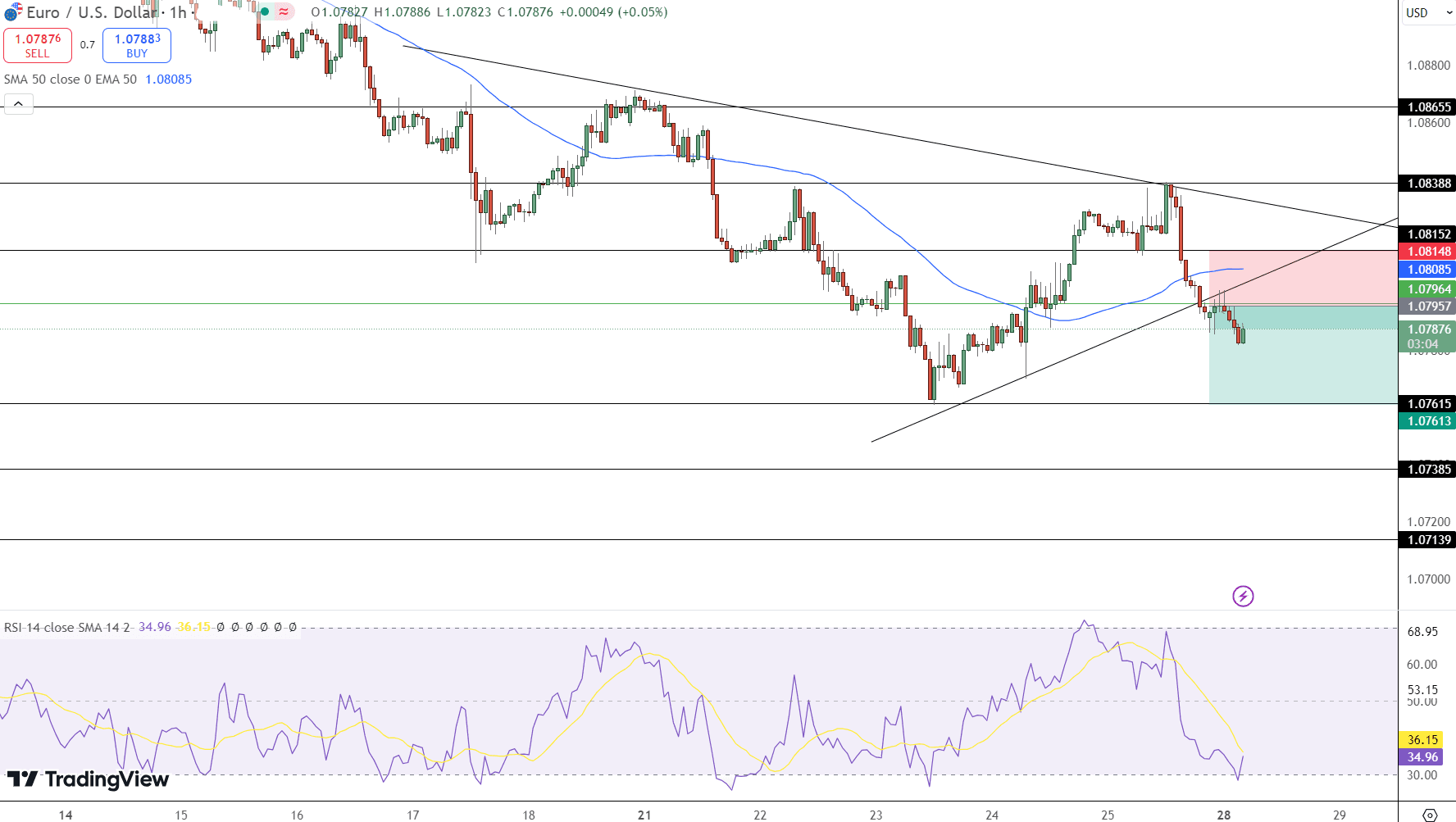Click the green market open status dot

(265, 11)
